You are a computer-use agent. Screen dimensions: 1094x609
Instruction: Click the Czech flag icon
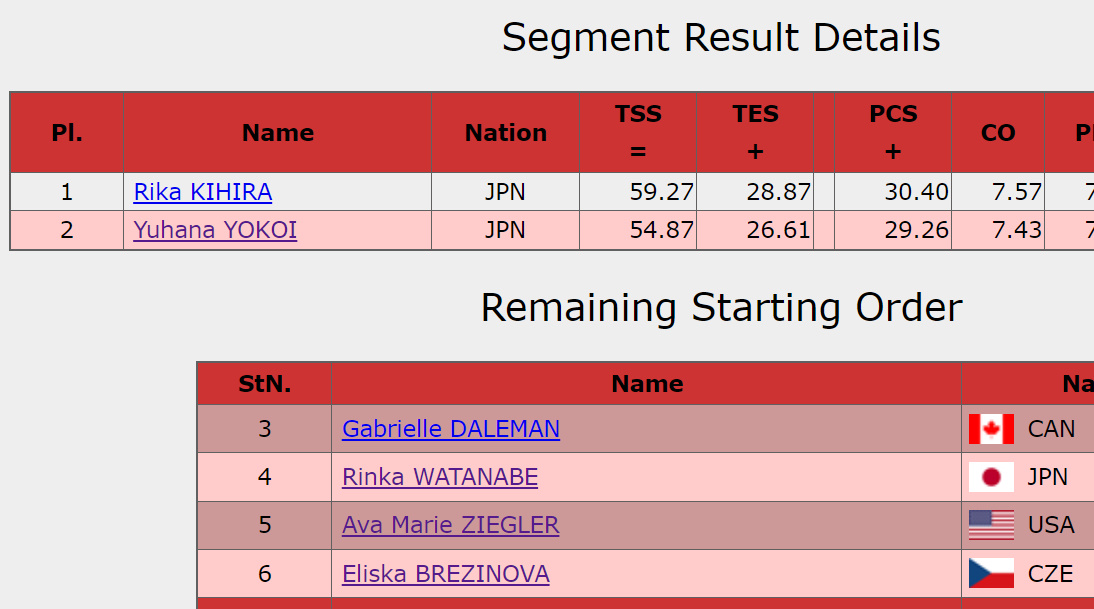click(991, 574)
